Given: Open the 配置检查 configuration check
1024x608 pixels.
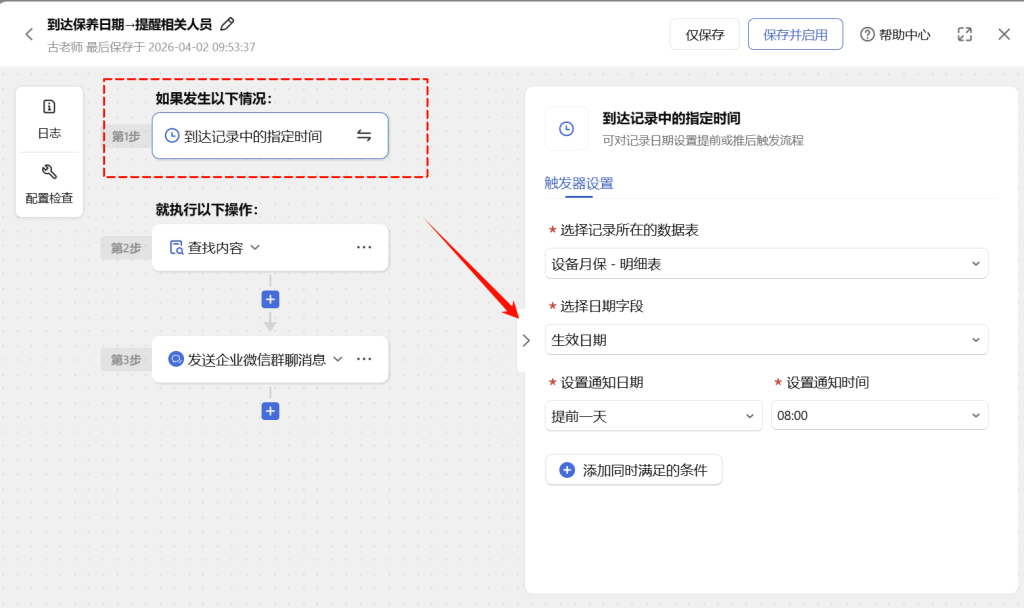Looking at the screenshot, I should (49, 185).
